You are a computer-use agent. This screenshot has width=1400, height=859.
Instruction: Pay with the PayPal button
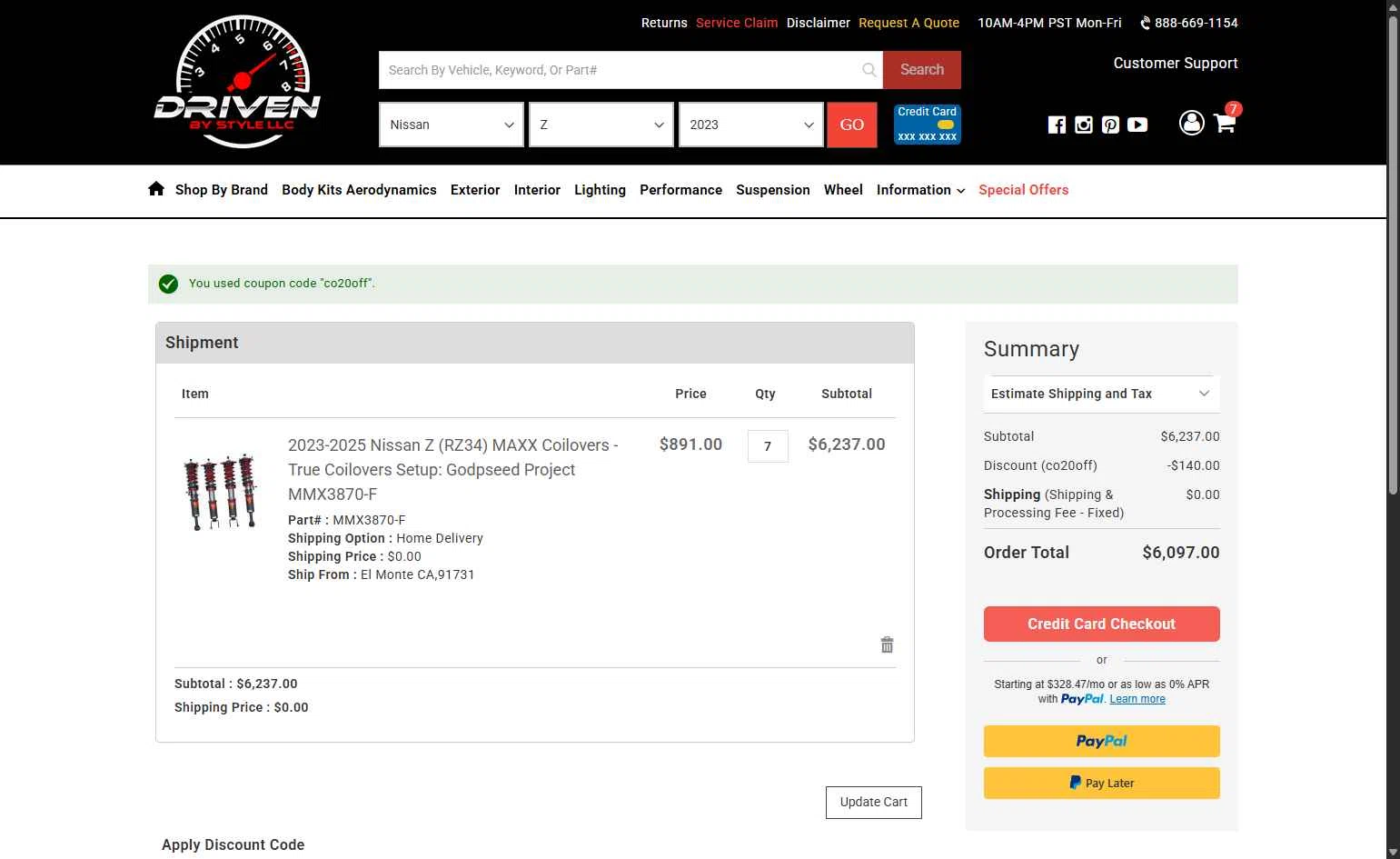click(1101, 741)
